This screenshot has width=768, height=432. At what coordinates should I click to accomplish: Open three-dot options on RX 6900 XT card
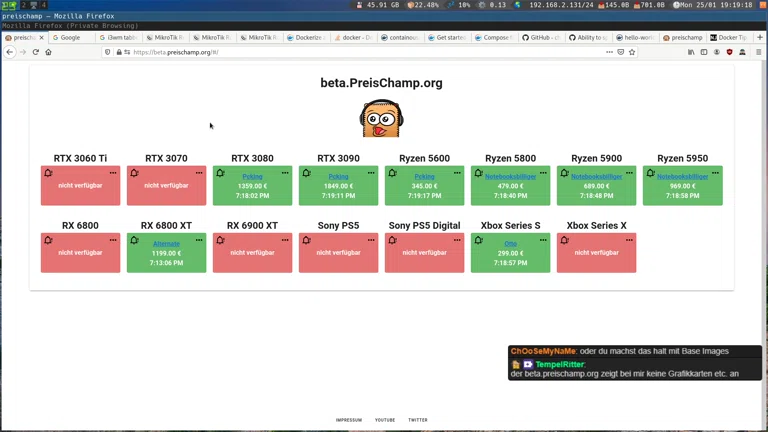(285, 240)
